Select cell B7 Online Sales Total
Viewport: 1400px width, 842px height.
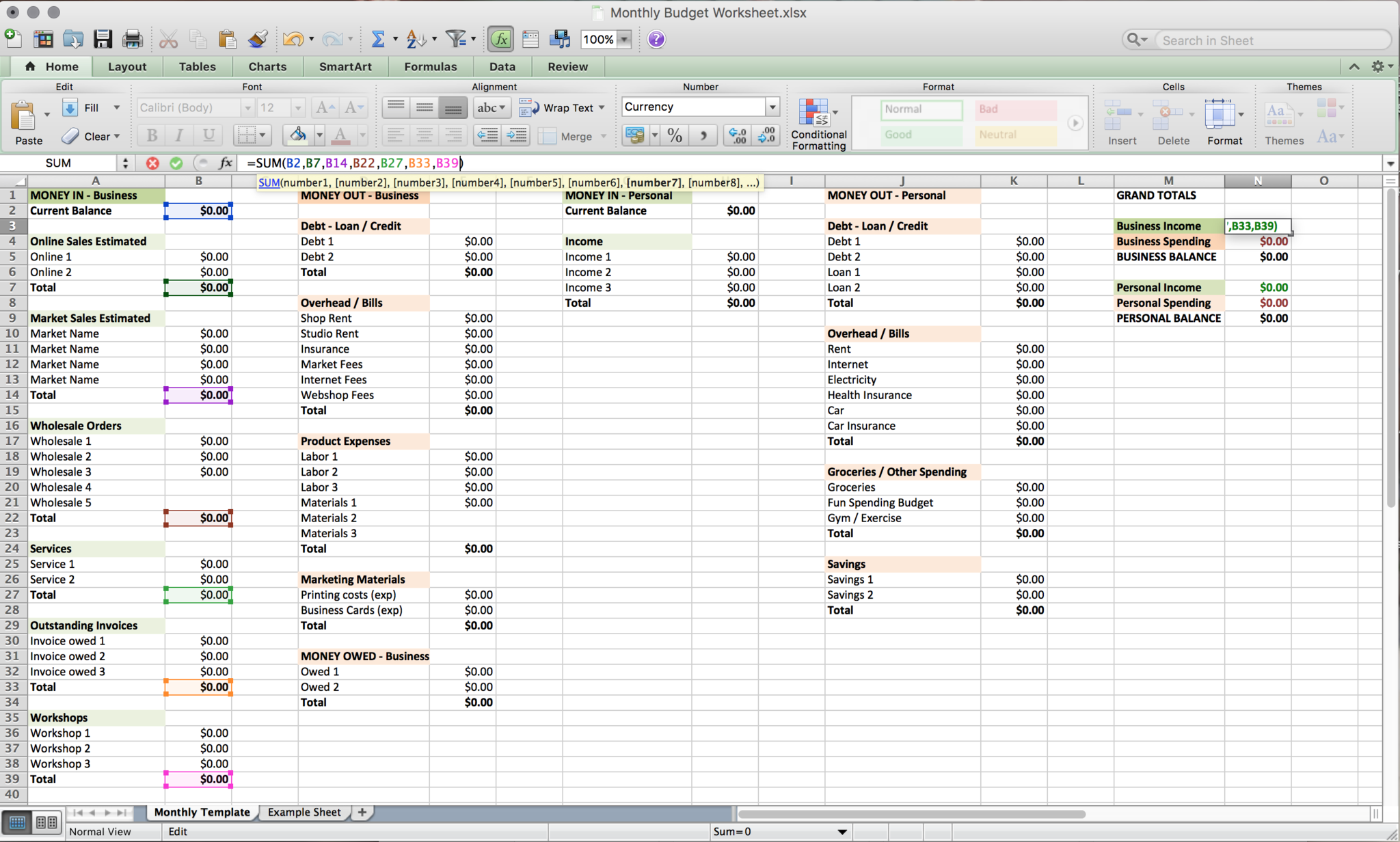point(198,287)
